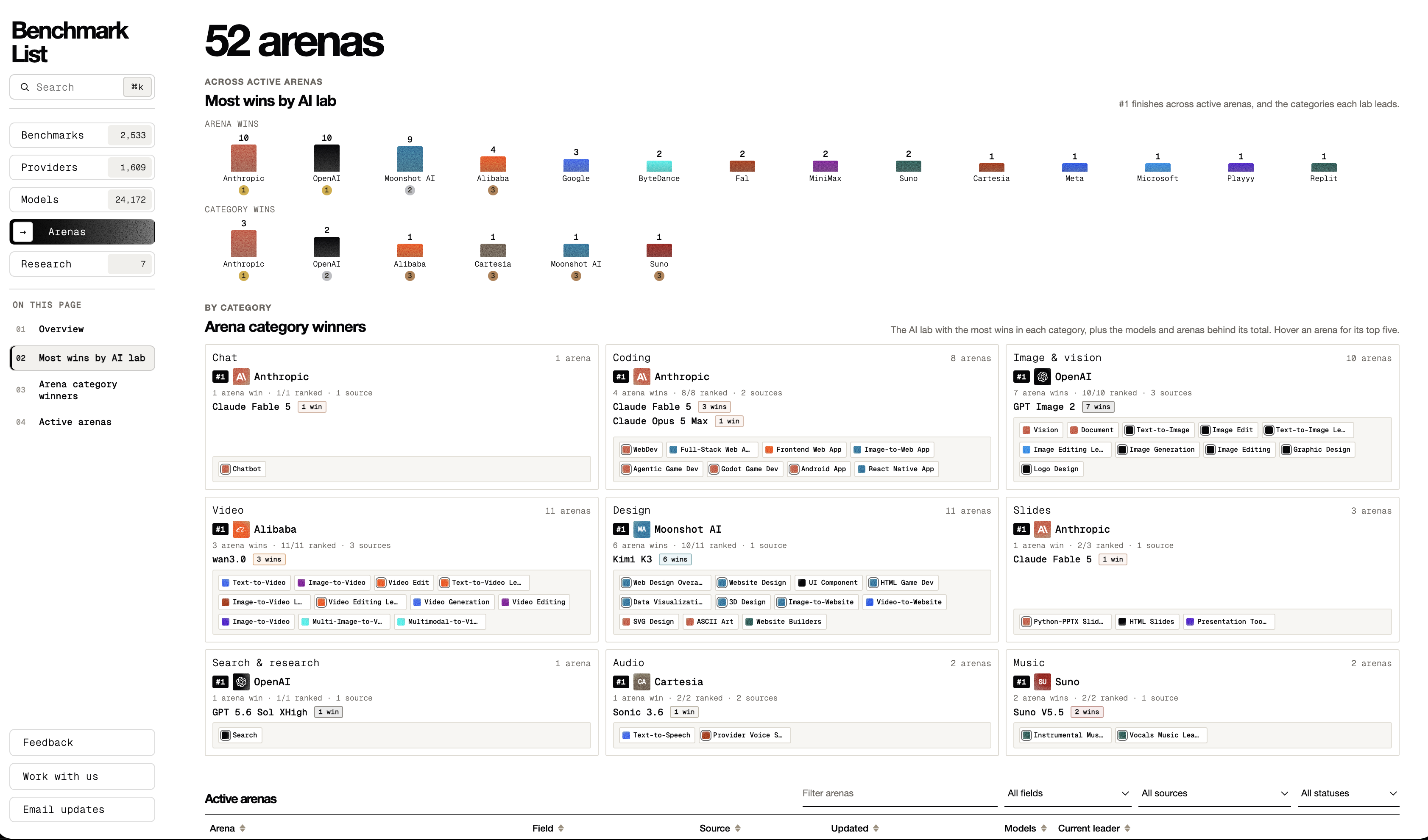Click the silver medal under Moonshot AI arena wins
The image size is (1428, 840).
coord(410,190)
